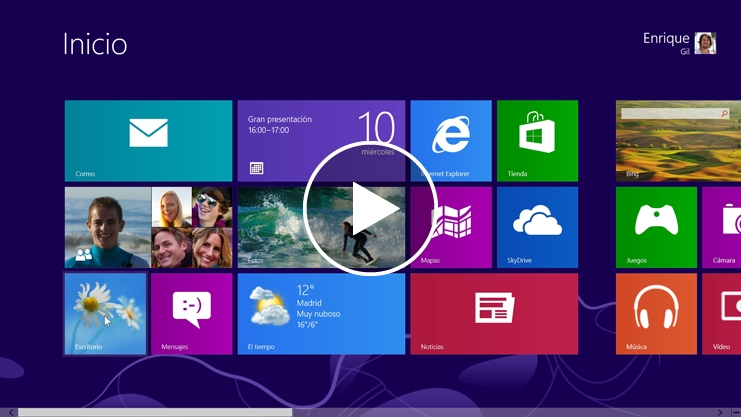This screenshot has height=417, width=741.
Task: Open the Correo mail tile
Action: click(x=148, y=140)
